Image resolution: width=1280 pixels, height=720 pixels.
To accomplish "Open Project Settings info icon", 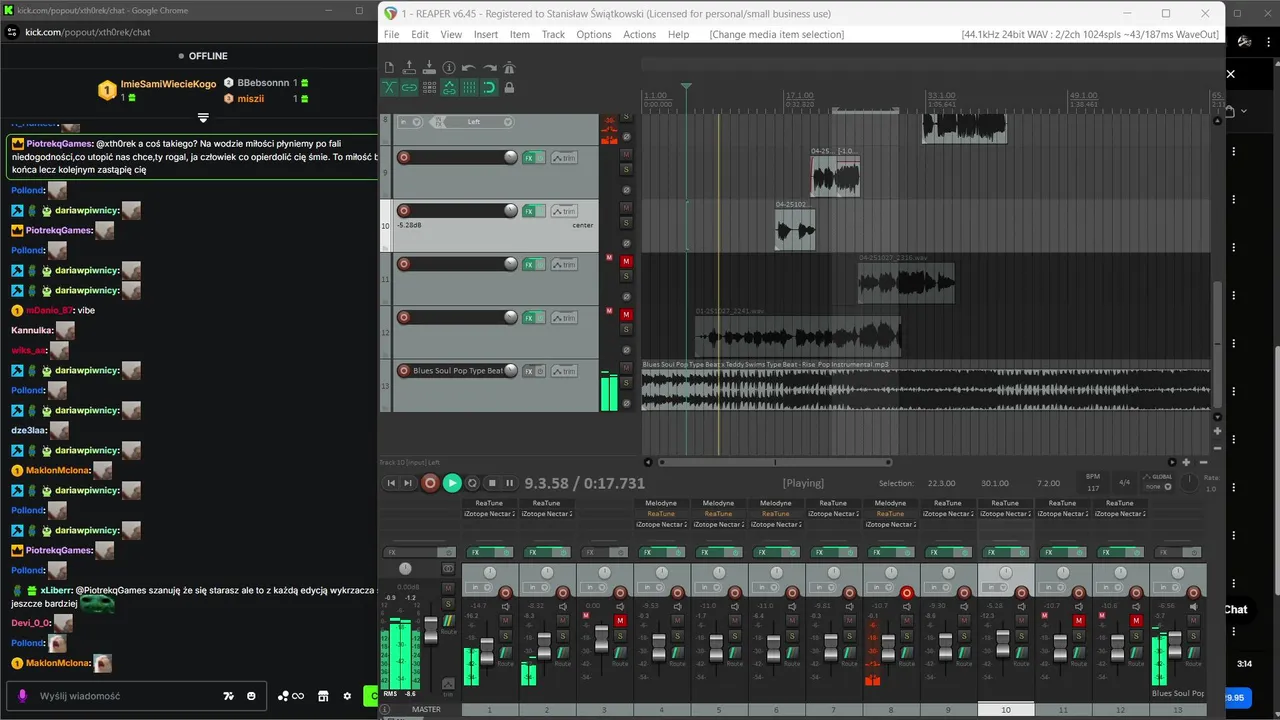I will pyautogui.click(x=449, y=68).
